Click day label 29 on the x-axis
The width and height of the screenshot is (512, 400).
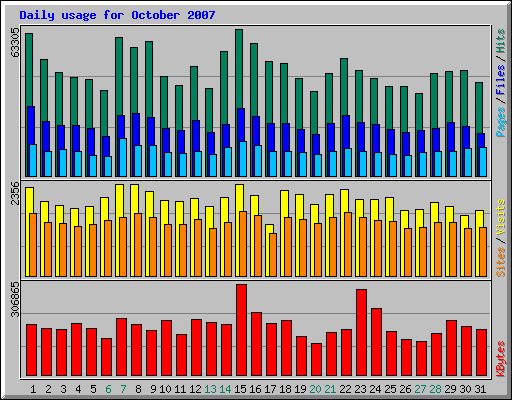point(450,389)
